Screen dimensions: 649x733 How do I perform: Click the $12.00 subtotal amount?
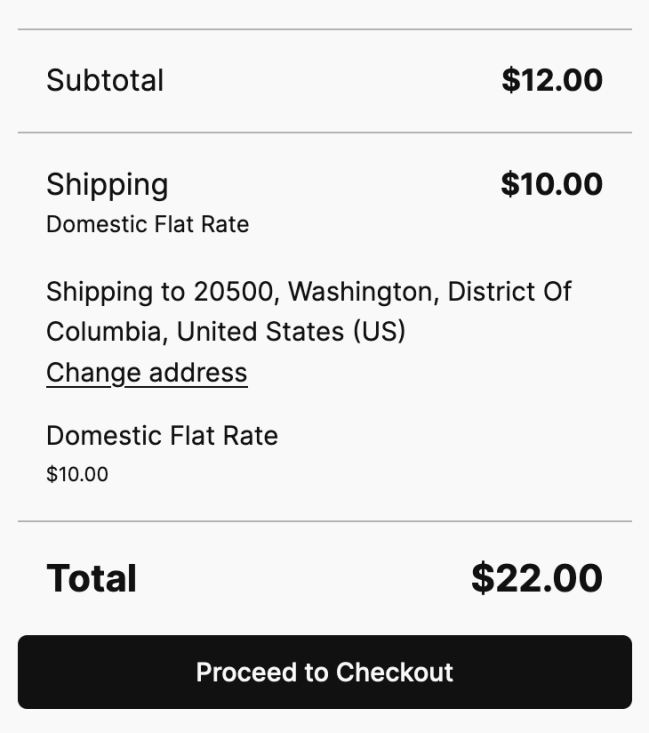(552, 80)
